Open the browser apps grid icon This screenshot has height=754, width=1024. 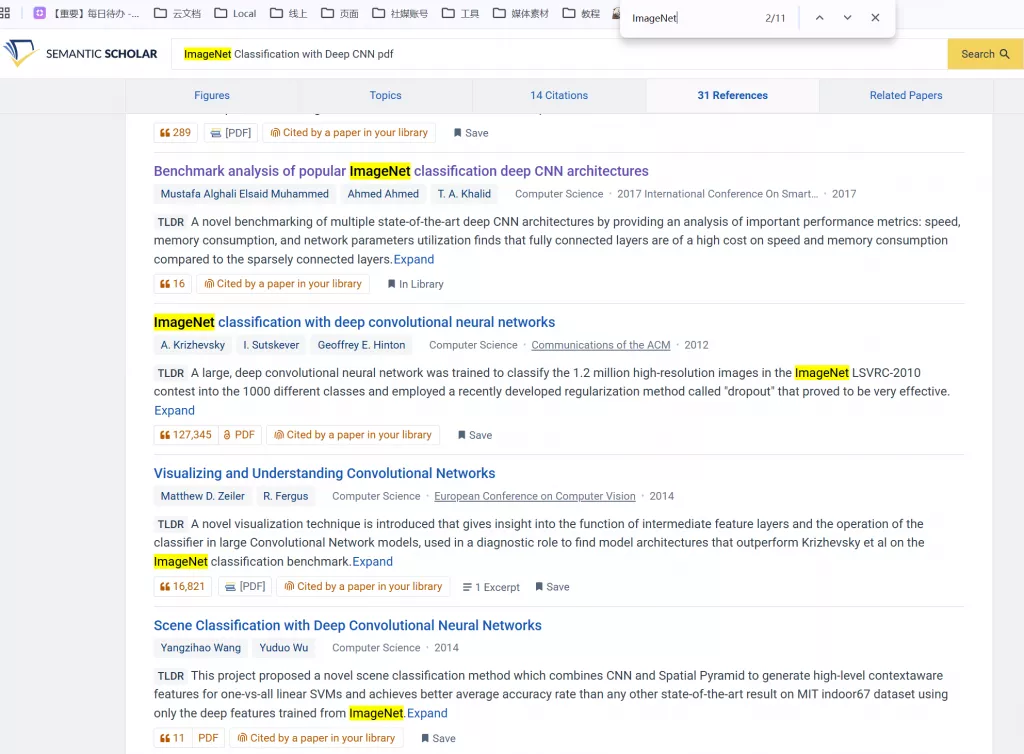point(6,13)
